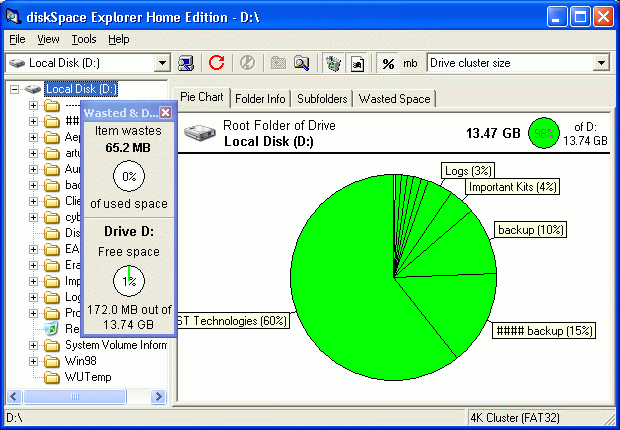
Task: Expand the '-----' folder node
Action: click(x=34, y=105)
